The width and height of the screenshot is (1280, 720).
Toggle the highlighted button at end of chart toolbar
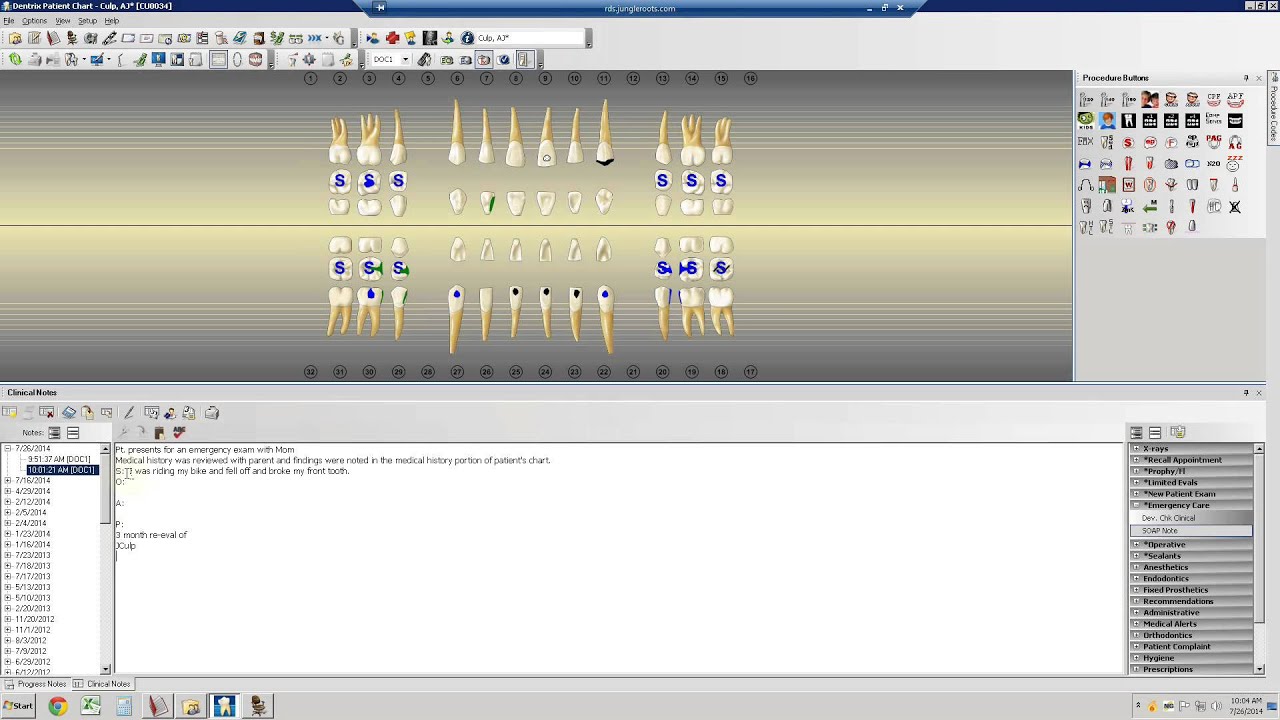tap(524, 60)
